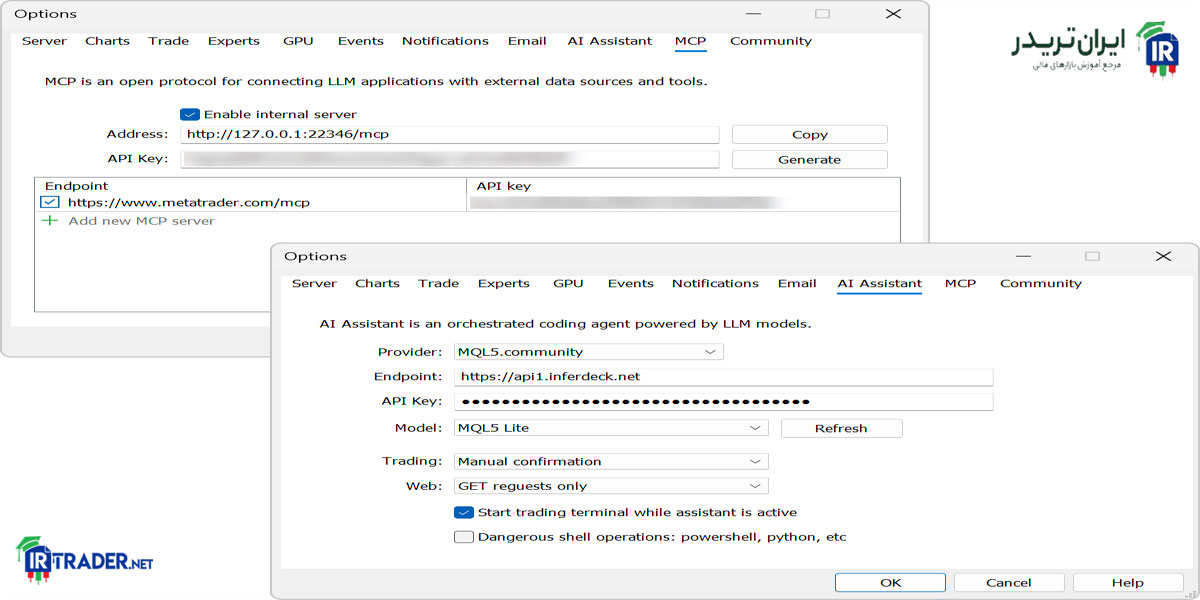
Task: Toggle Enable internal server checkbox
Action: pyautogui.click(x=190, y=114)
